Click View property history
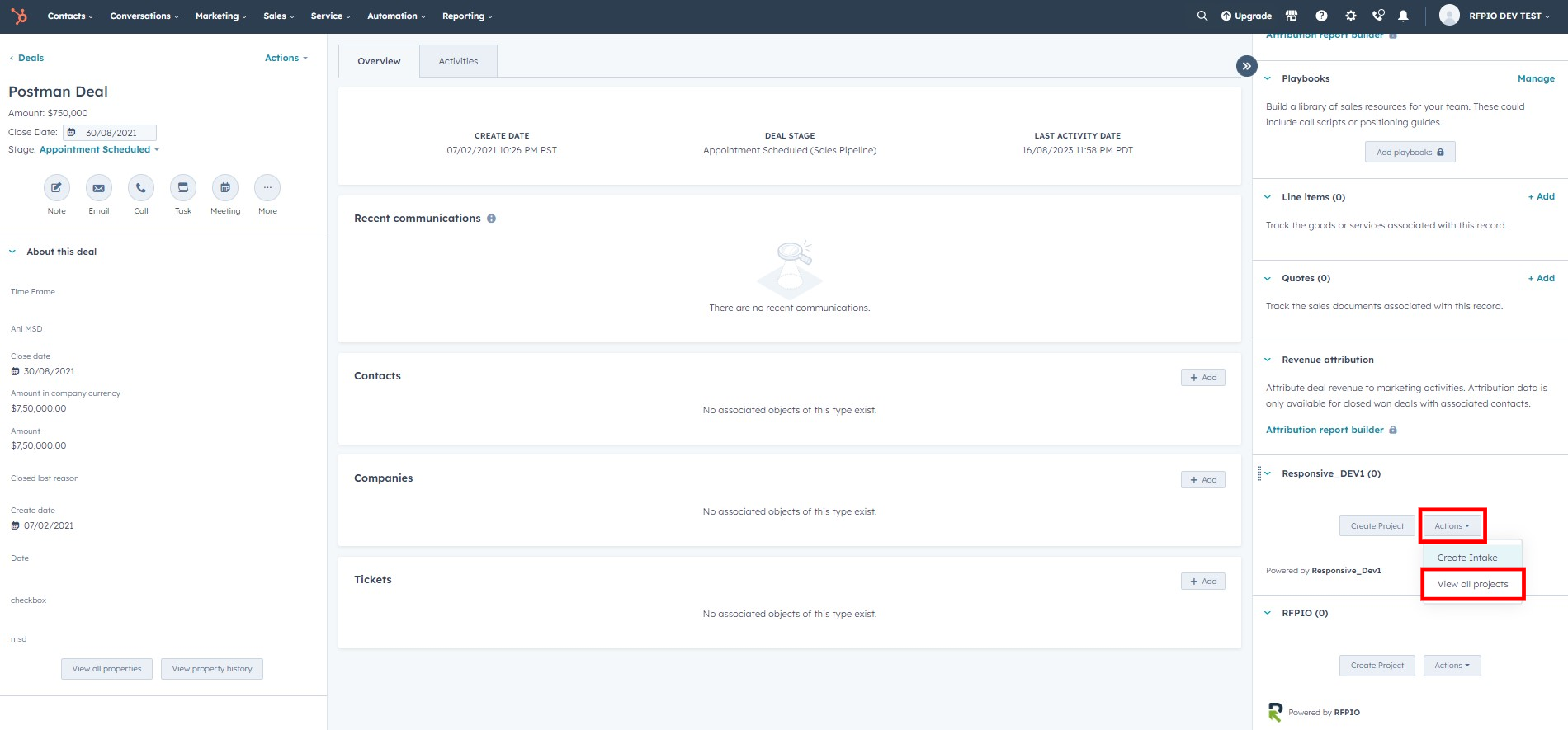Screen dimensions: 1568x730 pos(212,669)
